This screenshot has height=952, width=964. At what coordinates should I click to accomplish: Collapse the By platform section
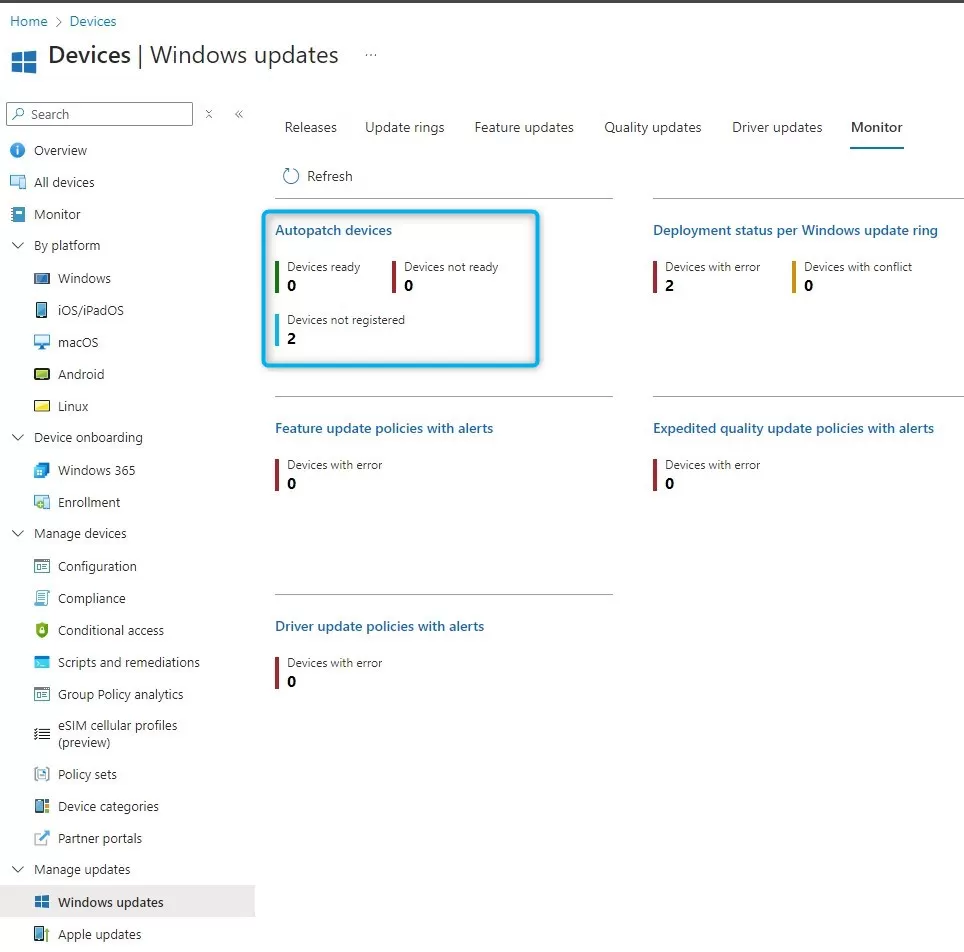click(x=18, y=245)
